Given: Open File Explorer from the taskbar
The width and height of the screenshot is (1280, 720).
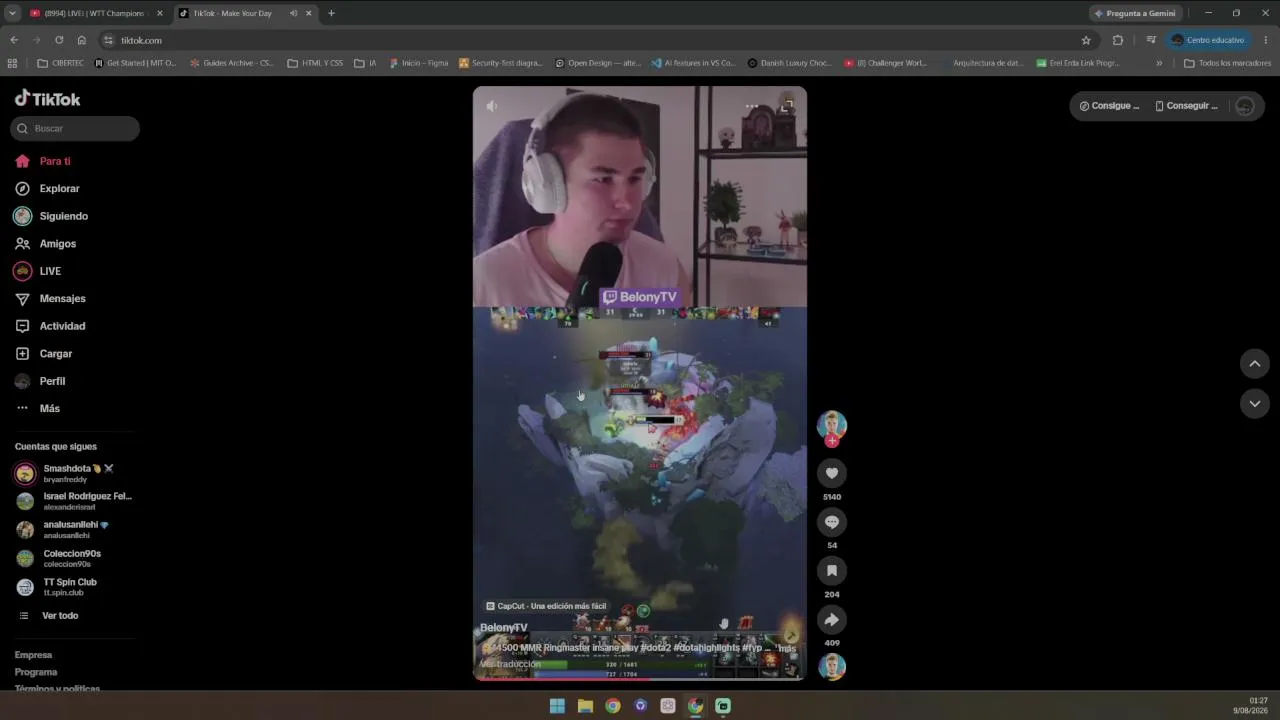Looking at the screenshot, I should (585, 706).
